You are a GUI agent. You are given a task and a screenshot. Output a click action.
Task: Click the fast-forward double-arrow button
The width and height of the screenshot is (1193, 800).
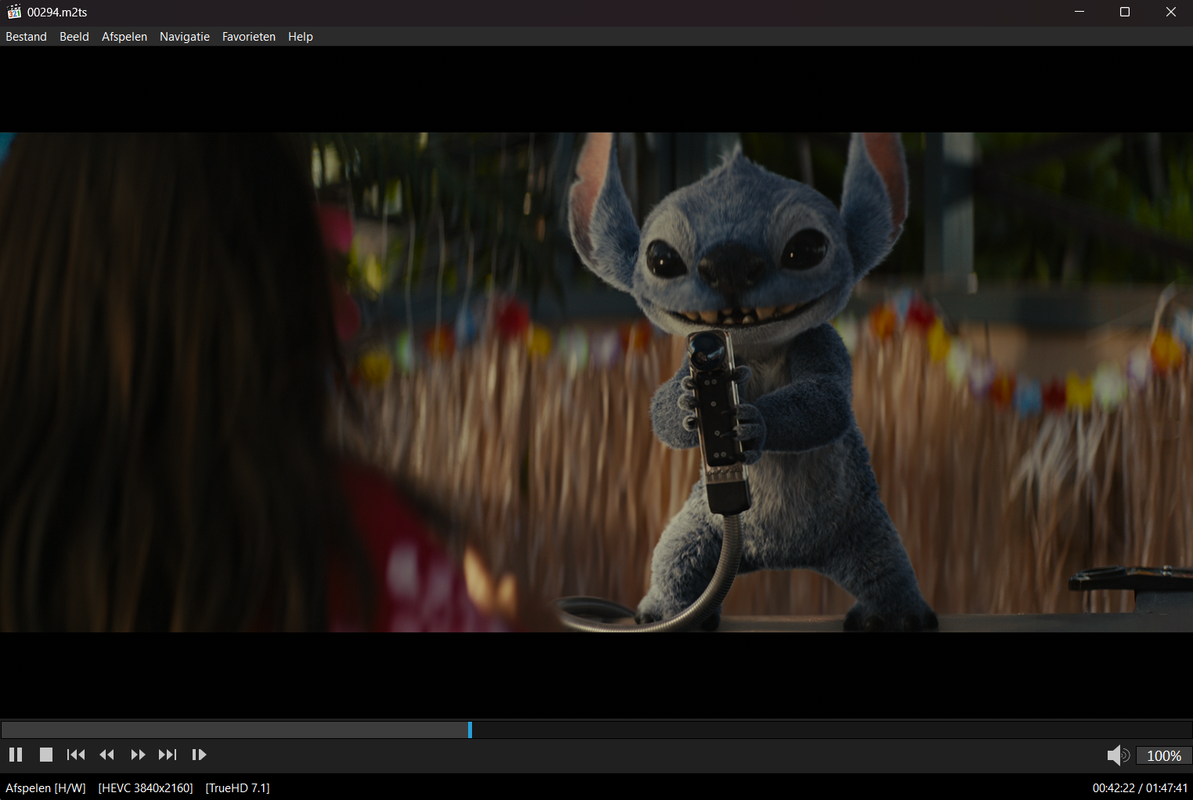click(138, 754)
